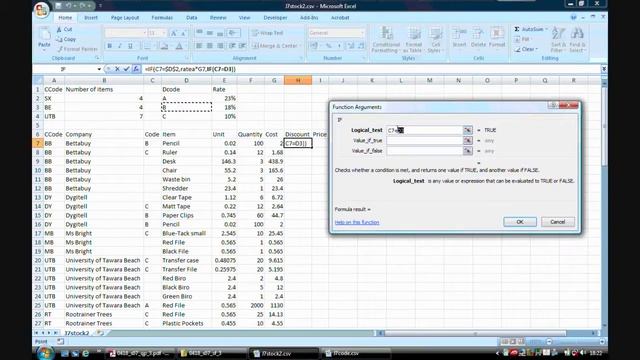The width and height of the screenshot is (640, 360).
Task: Open the Review ribbon tab
Action: [218, 18]
